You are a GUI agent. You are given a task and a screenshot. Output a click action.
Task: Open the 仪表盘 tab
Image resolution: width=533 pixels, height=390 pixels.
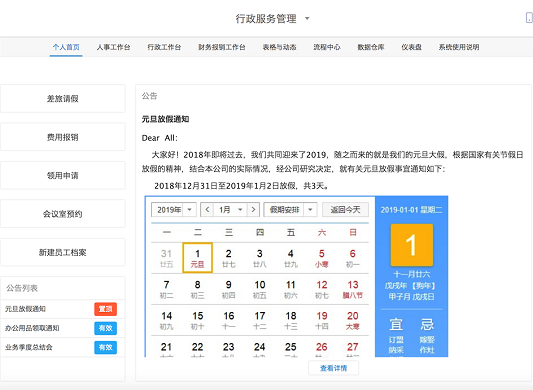point(411,47)
